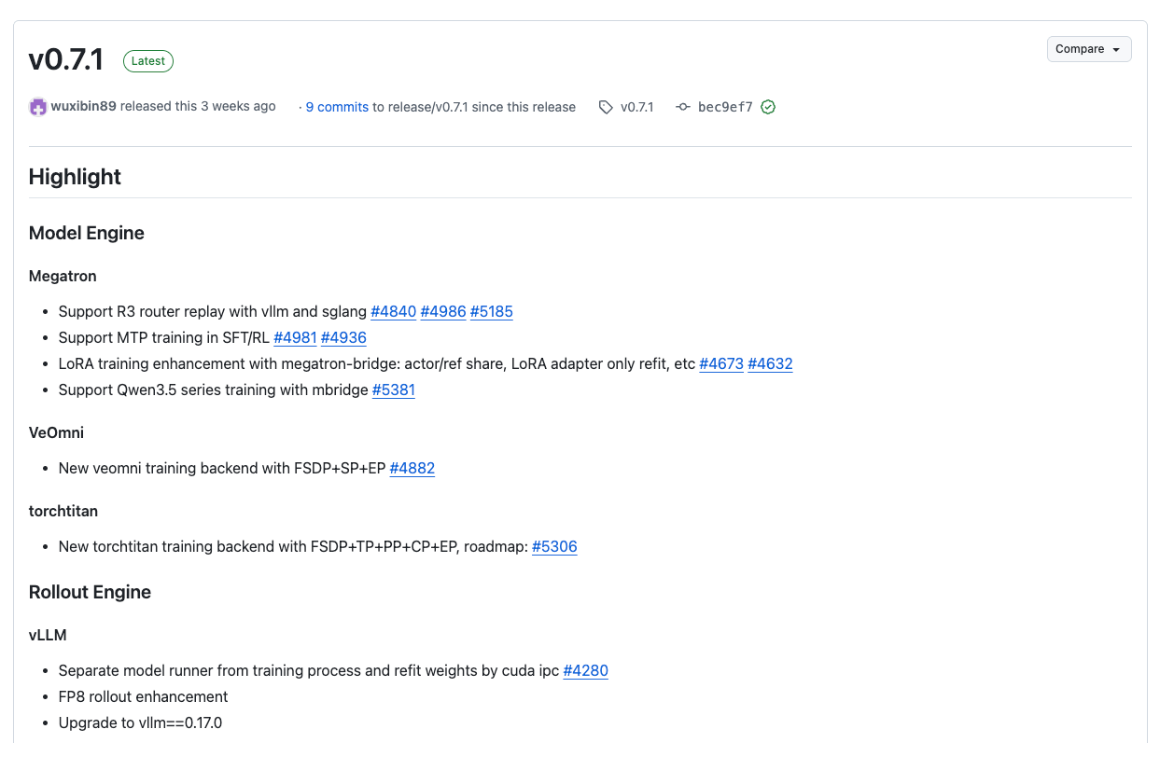Image resolution: width=1160 pixels, height=764 pixels.
Task: Open Qwen3.5 pull request #5381
Action: point(394,390)
